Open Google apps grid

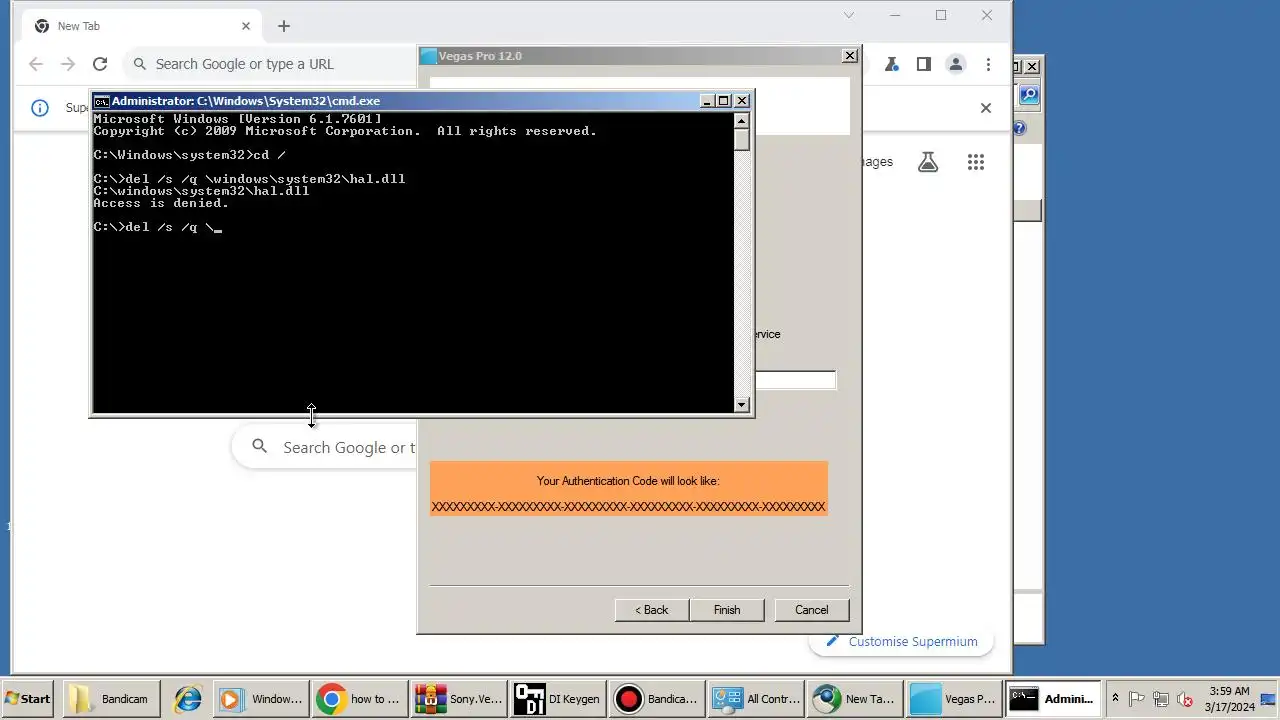pyautogui.click(x=976, y=162)
